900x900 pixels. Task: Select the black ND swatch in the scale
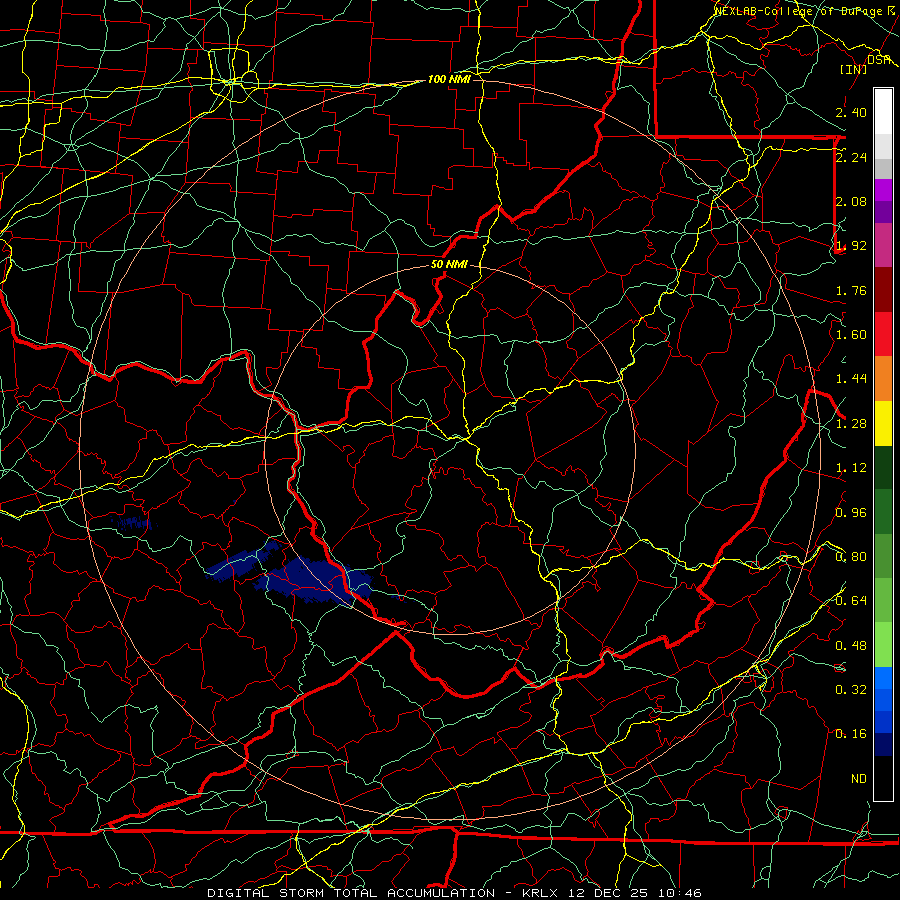(x=883, y=778)
